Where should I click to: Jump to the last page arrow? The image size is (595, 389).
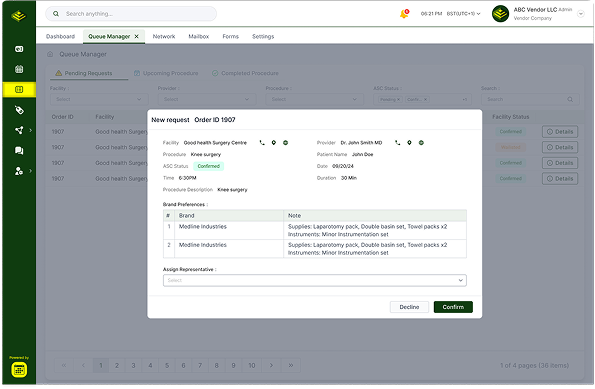coord(291,365)
